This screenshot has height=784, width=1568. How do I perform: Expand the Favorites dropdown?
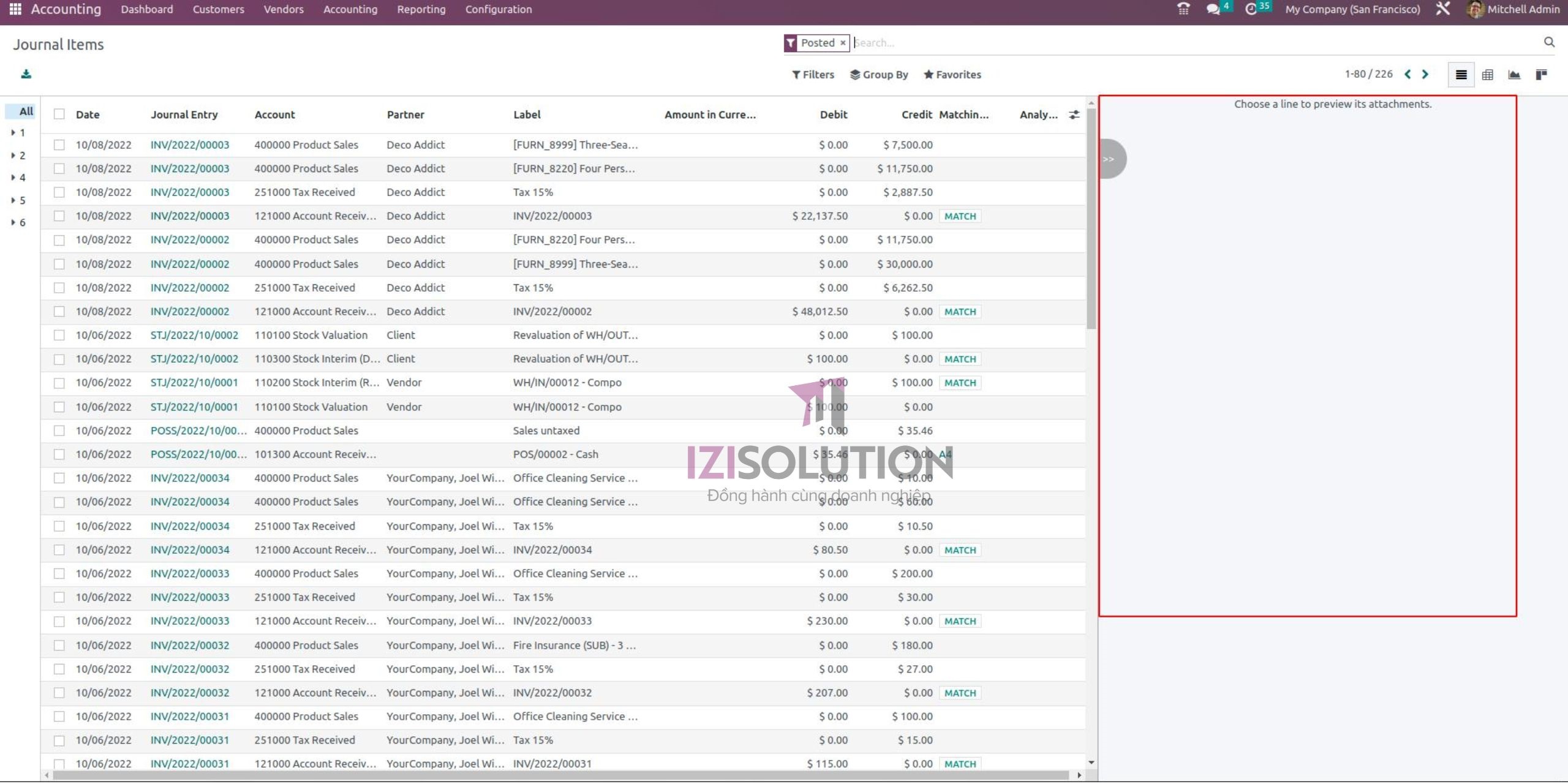[x=952, y=74]
